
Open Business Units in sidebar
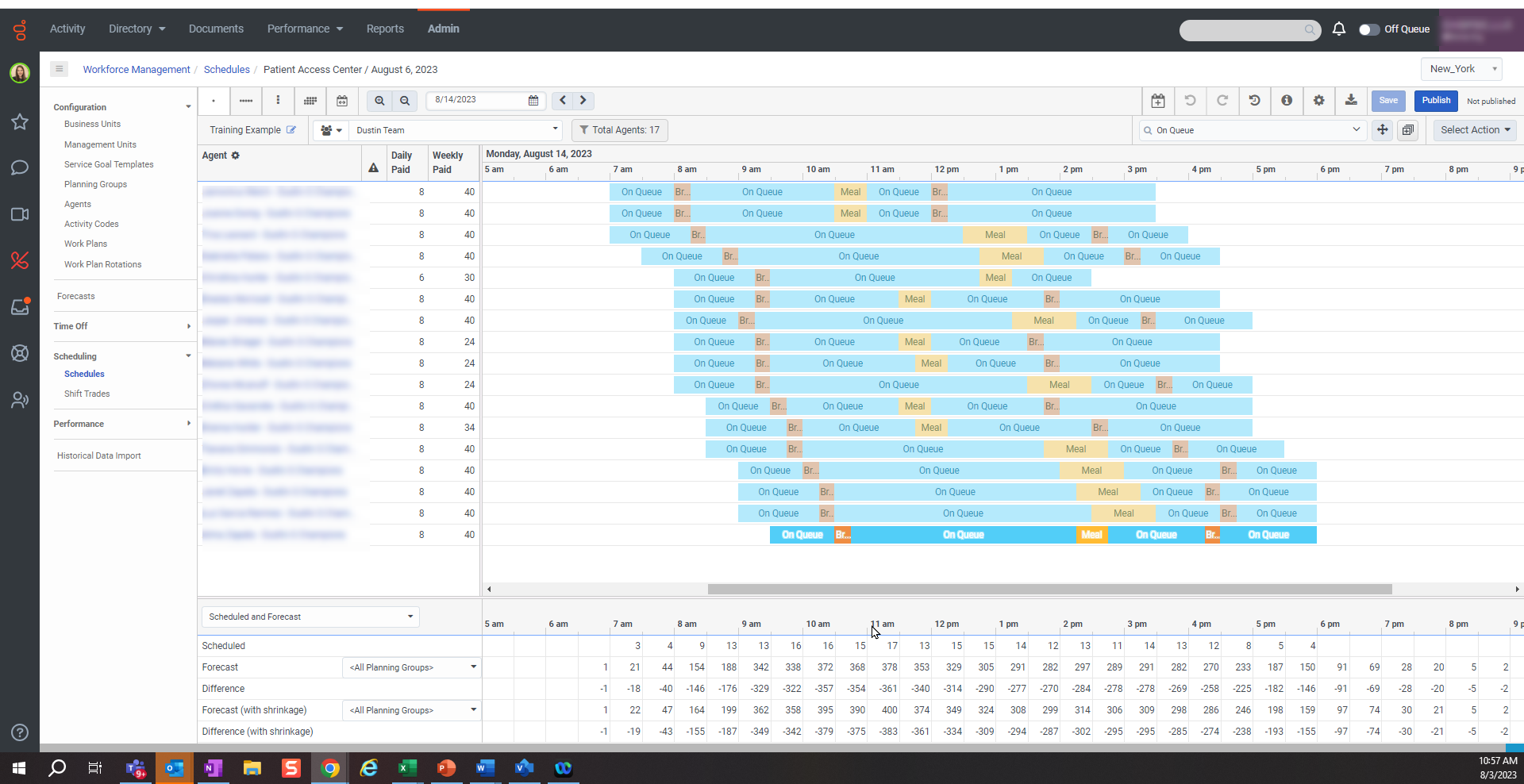point(92,124)
